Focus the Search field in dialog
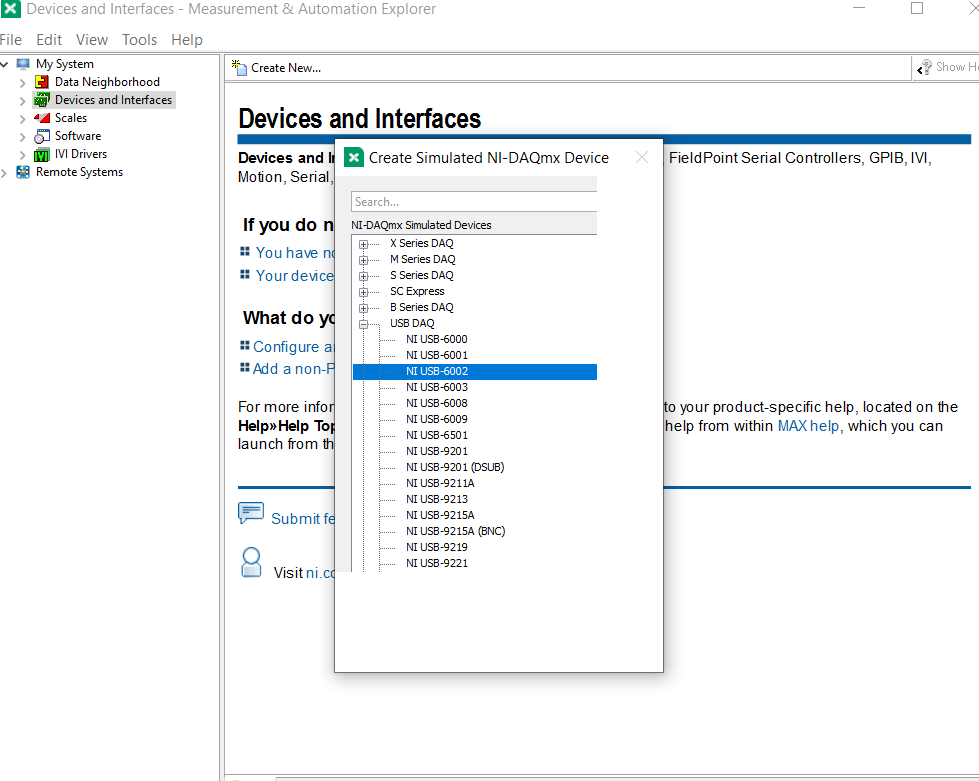Screen dimensions: 979x781 click(474, 202)
